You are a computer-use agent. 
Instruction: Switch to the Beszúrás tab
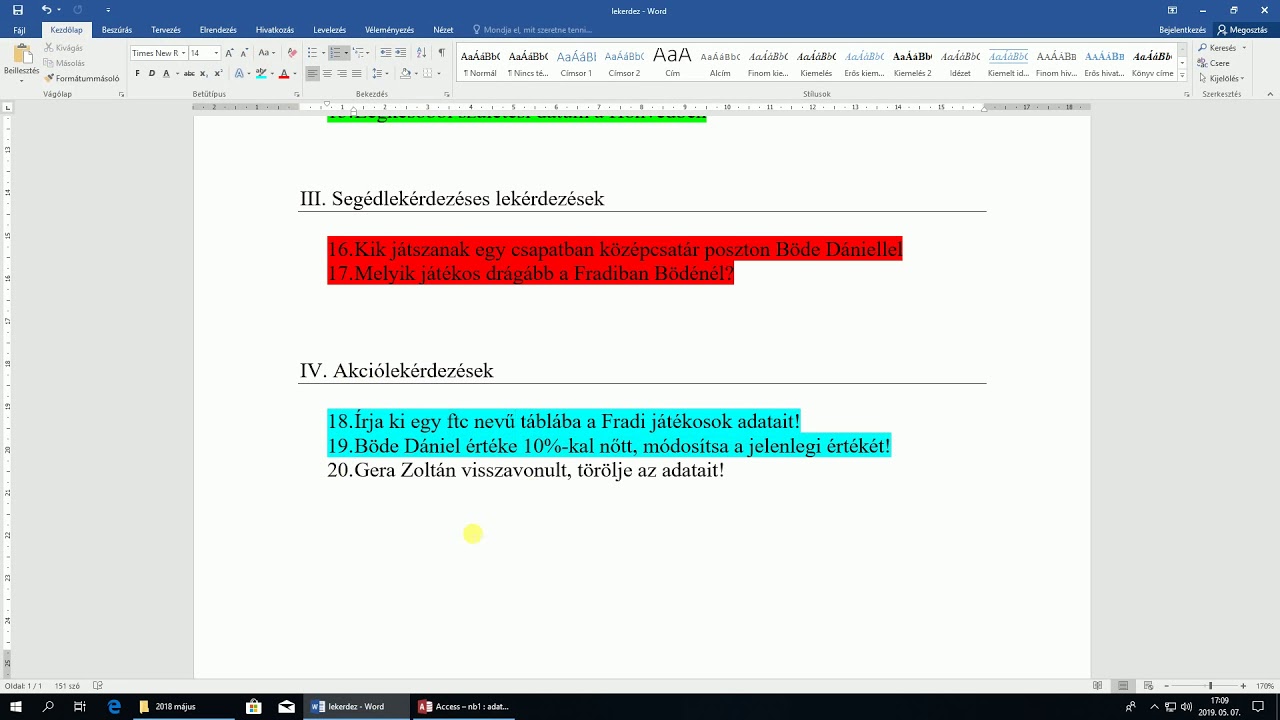pos(117,30)
